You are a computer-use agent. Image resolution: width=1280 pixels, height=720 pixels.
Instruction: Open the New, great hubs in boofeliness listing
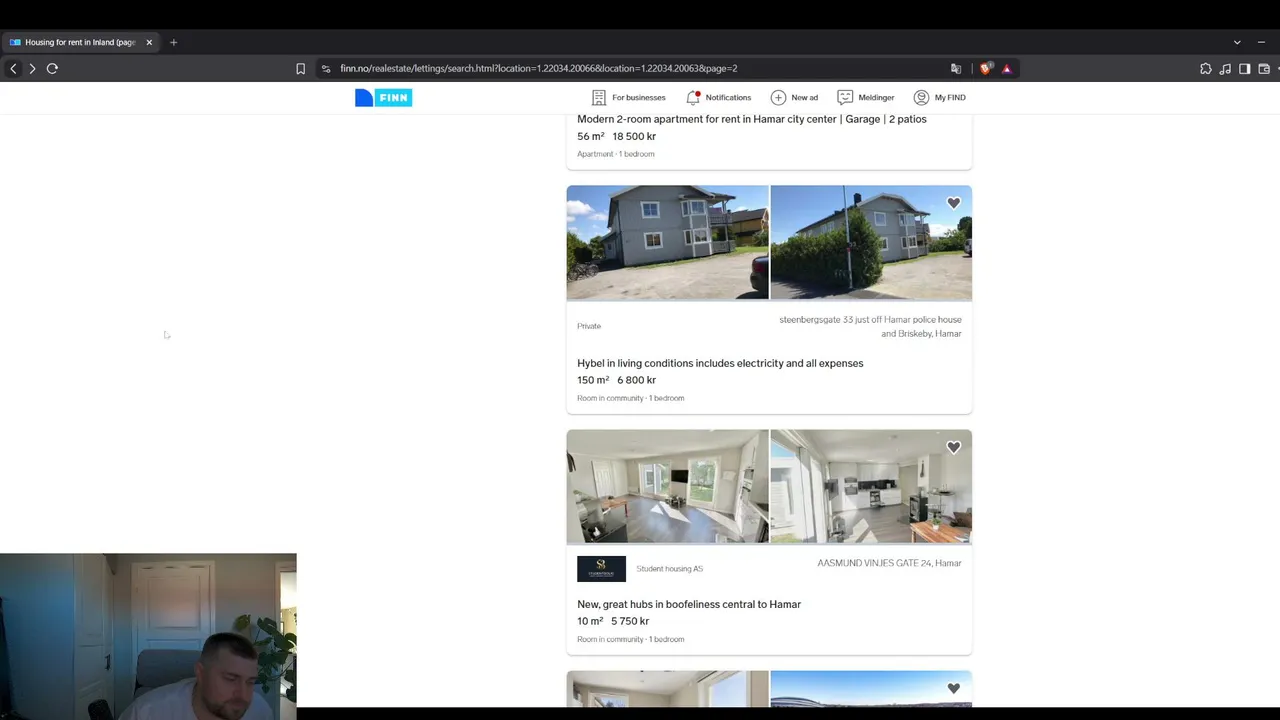point(689,604)
